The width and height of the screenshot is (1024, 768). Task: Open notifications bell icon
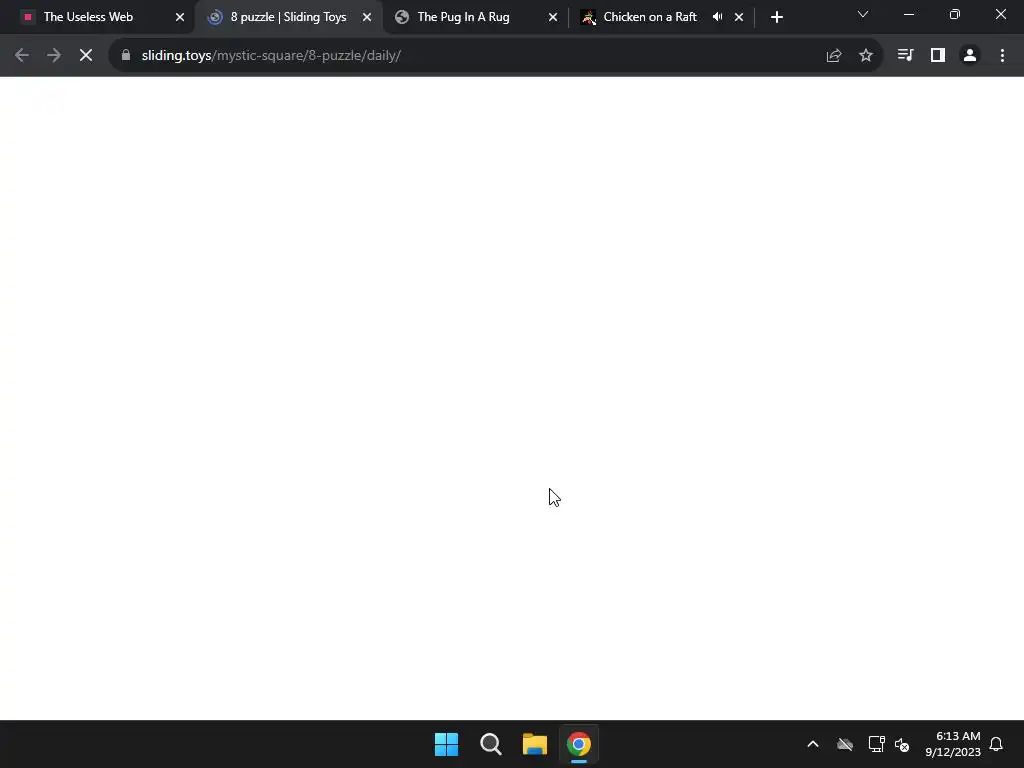pyautogui.click(x=997, y=744)
